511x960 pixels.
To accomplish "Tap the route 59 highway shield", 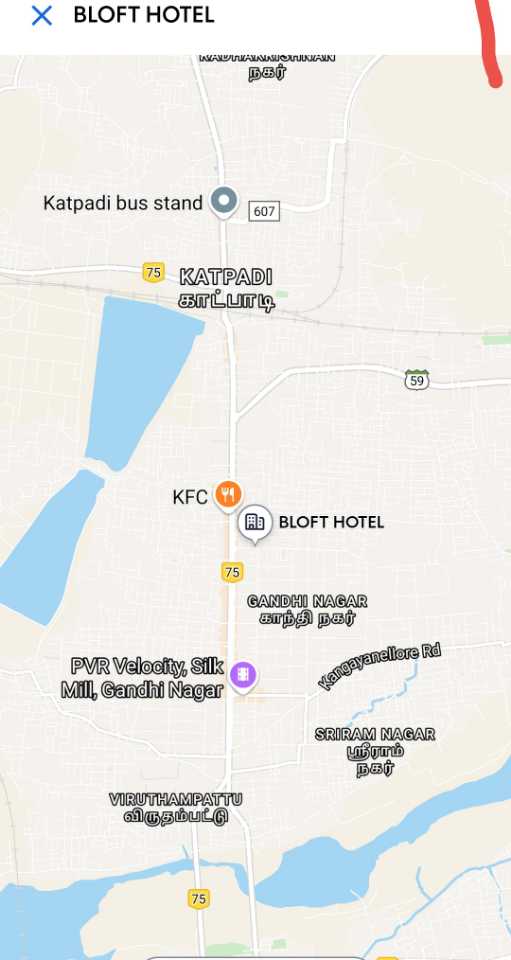I will click(417, 380).
